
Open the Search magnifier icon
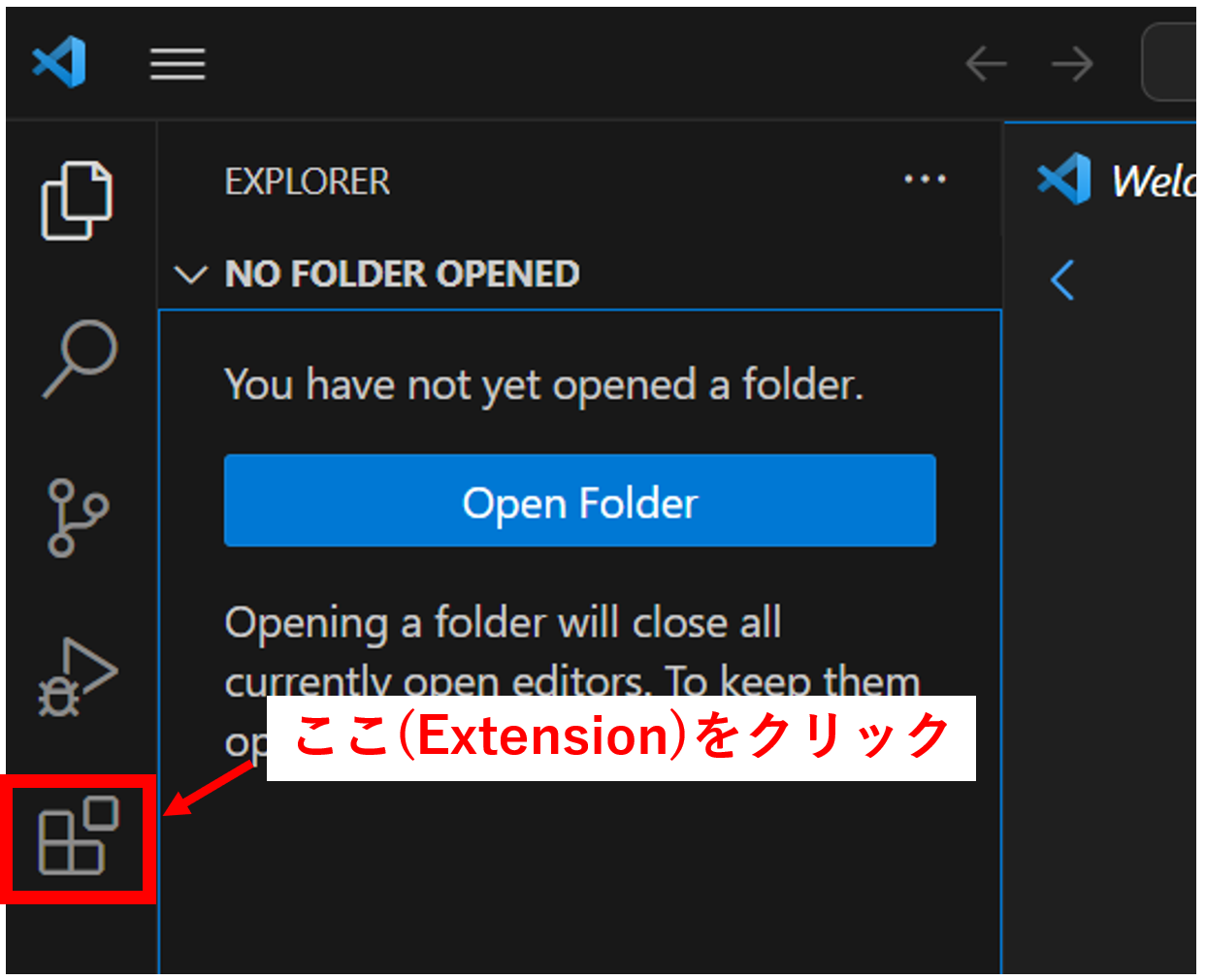tap(80, 358)
